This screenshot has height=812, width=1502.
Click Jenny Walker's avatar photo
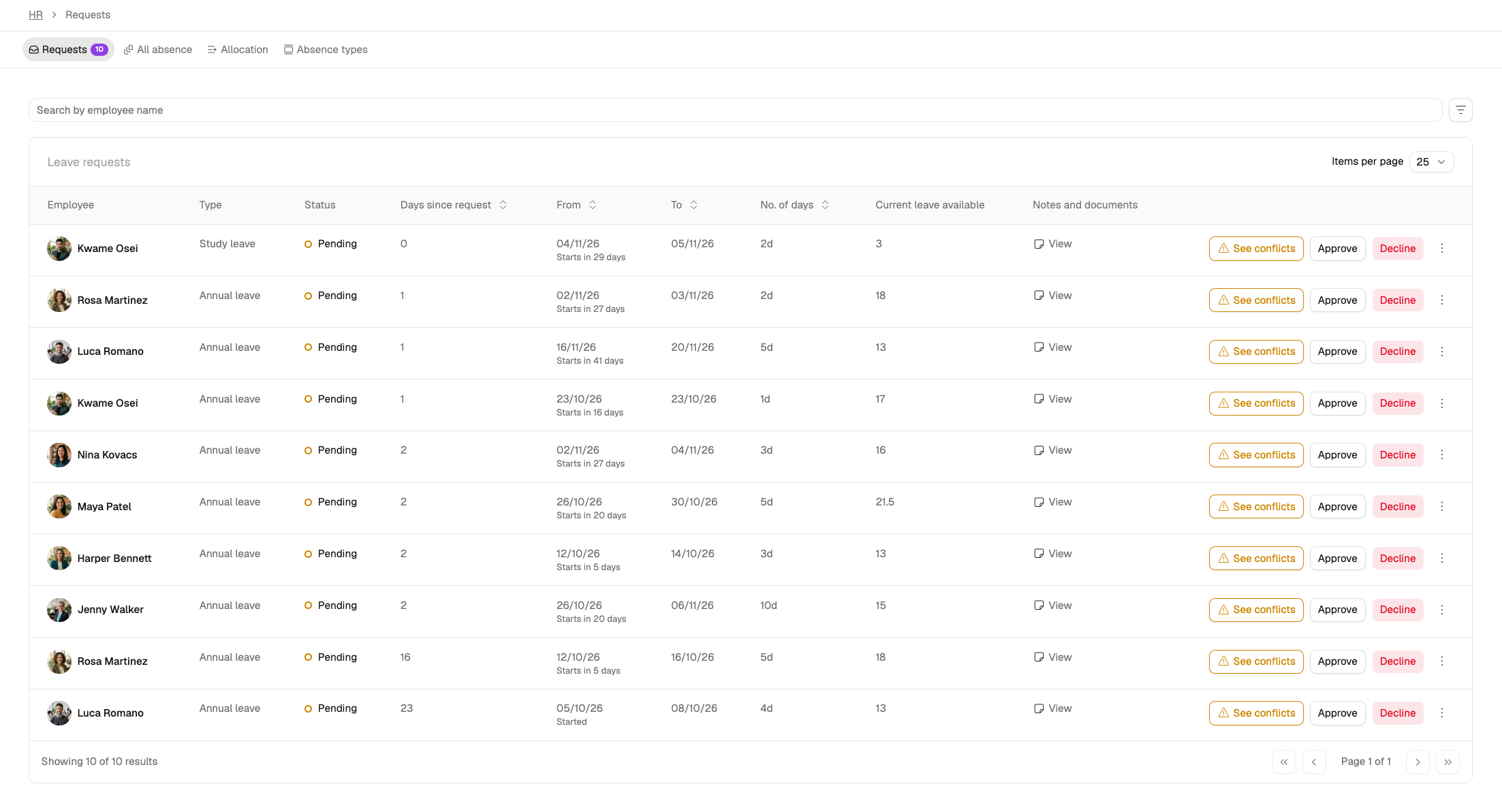point(59,610)
